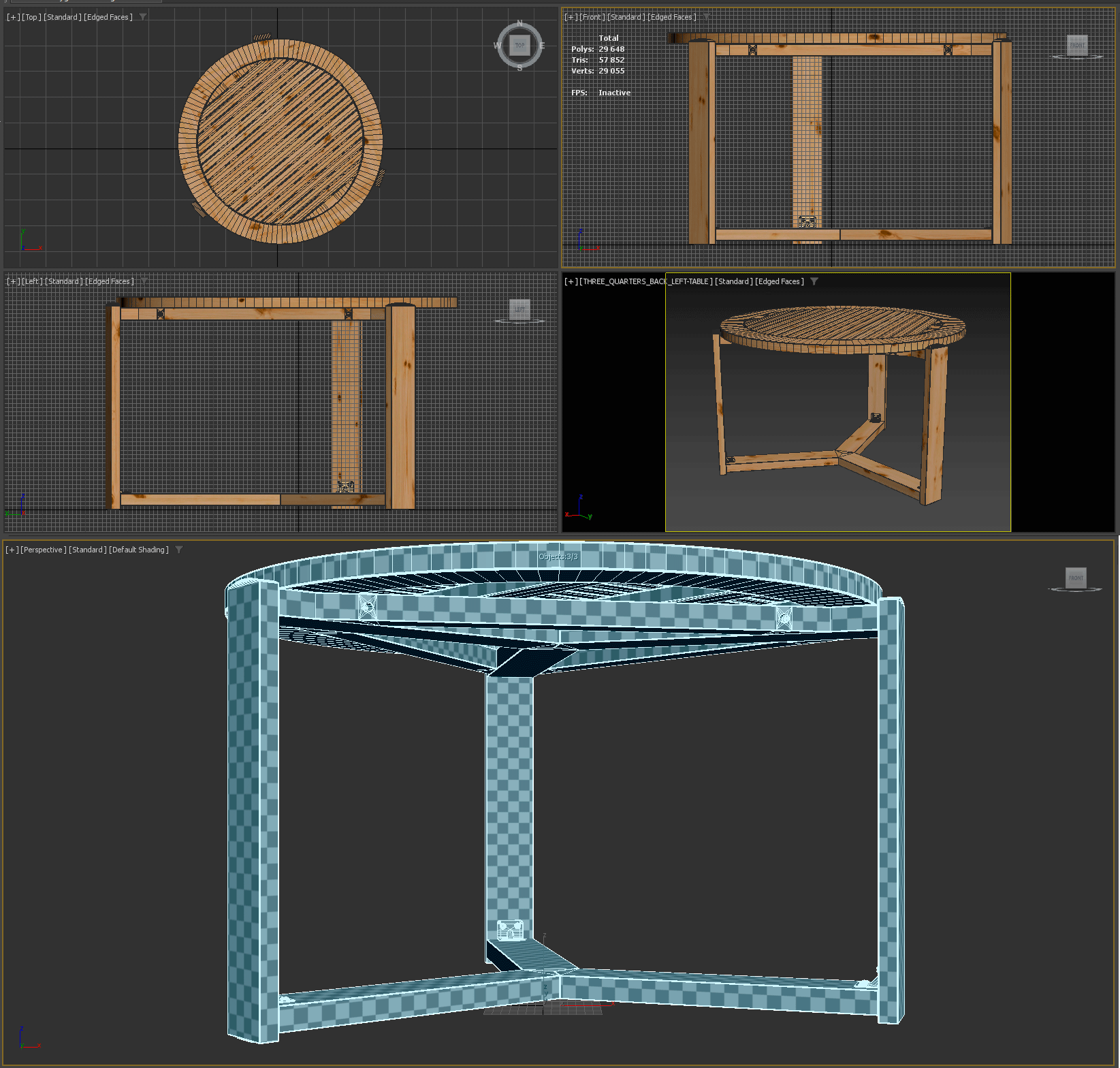Open the [+] general menu of Left viewport
The image size is (1120, 1068).
click(13, 281)
